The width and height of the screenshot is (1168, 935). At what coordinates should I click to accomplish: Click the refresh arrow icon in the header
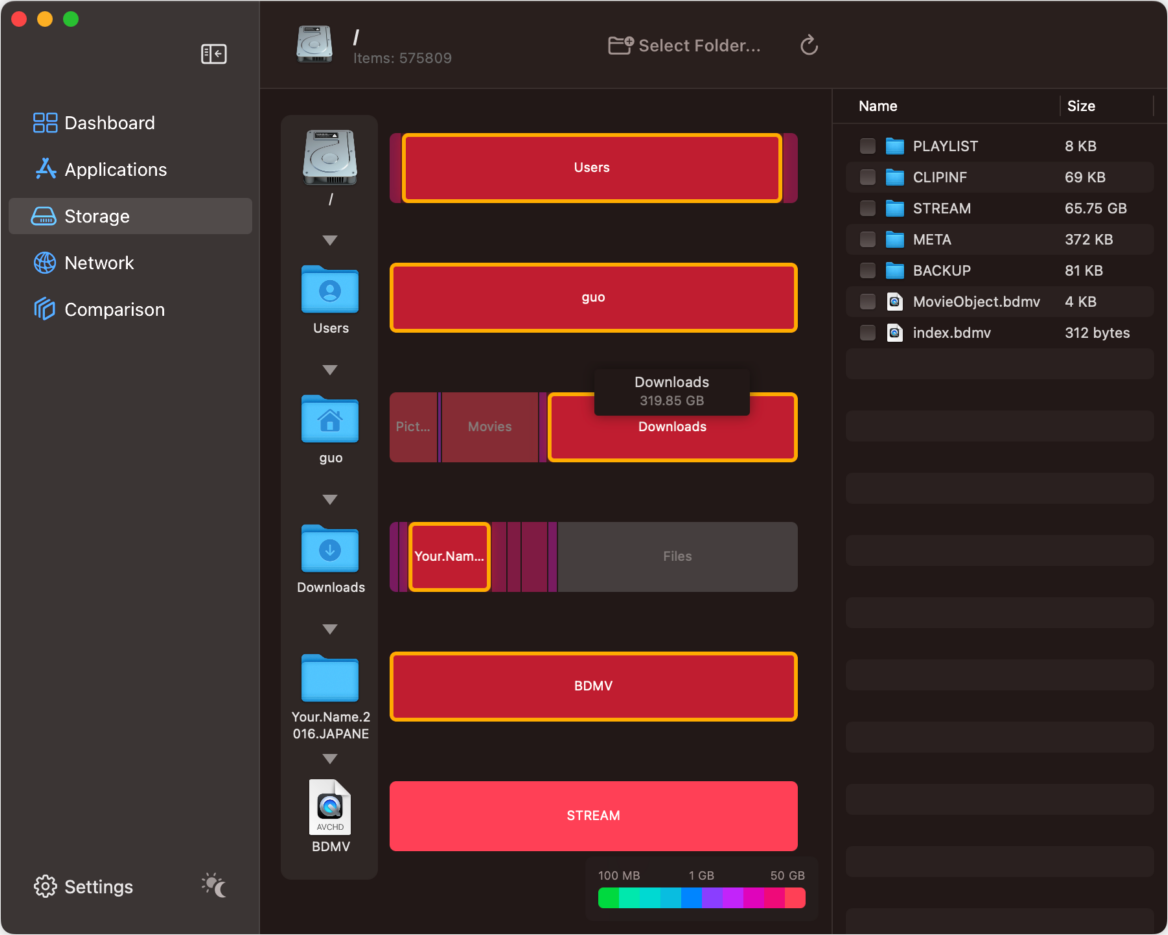809,45
